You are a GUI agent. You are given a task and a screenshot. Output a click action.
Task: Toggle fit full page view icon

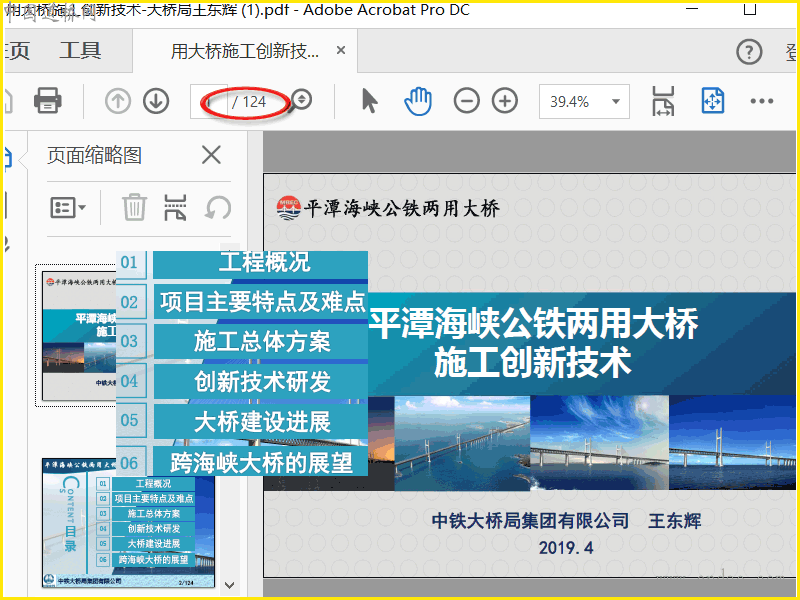coord(713,101)
